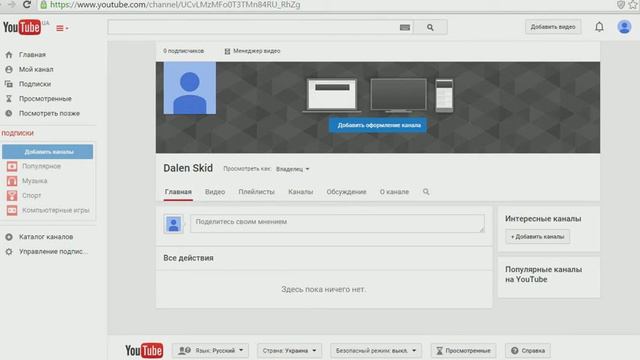This screenshot has height=360, width=640.
Task: Click the Спорт channel icon
Action: coord(12,196)
